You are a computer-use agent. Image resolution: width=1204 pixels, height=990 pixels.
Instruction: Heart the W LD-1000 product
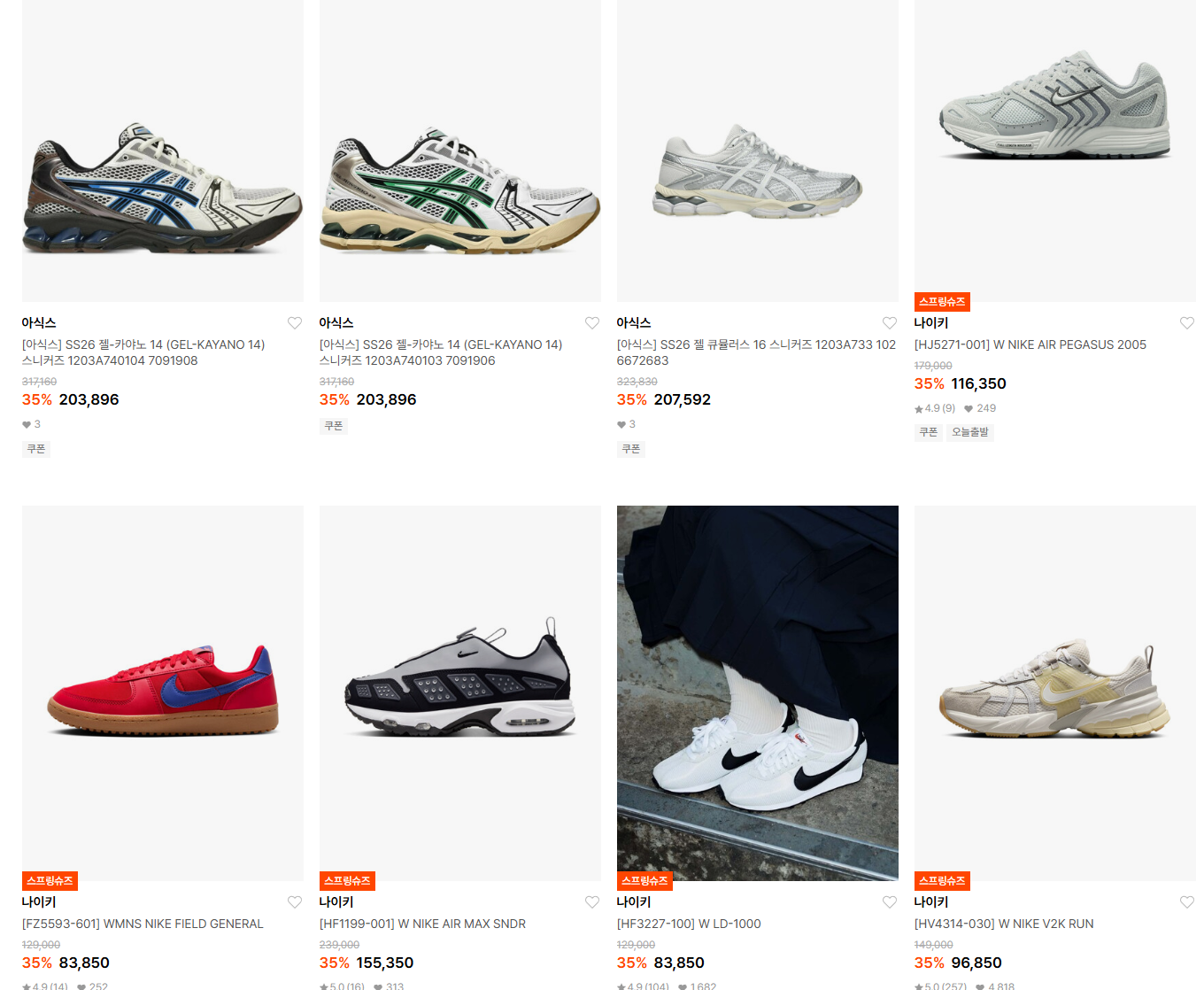[890, 902]
